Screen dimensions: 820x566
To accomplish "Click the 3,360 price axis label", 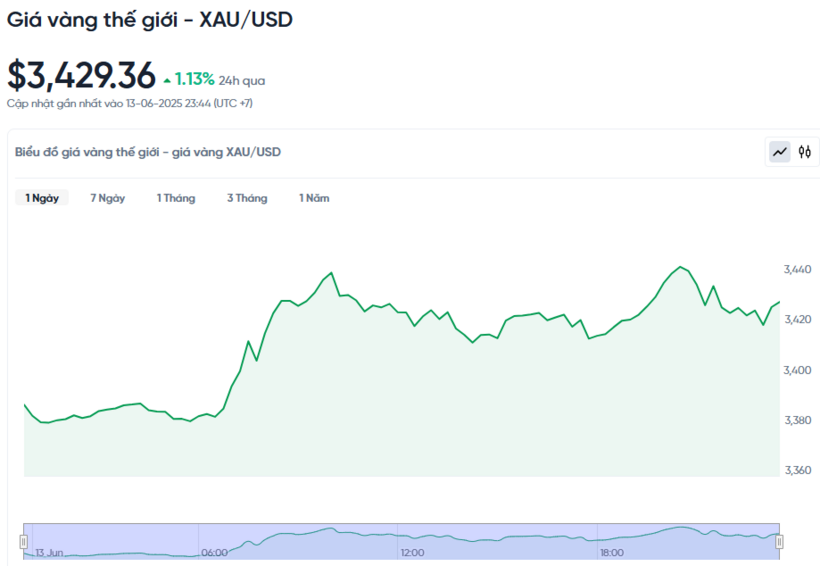I will 797,470.
